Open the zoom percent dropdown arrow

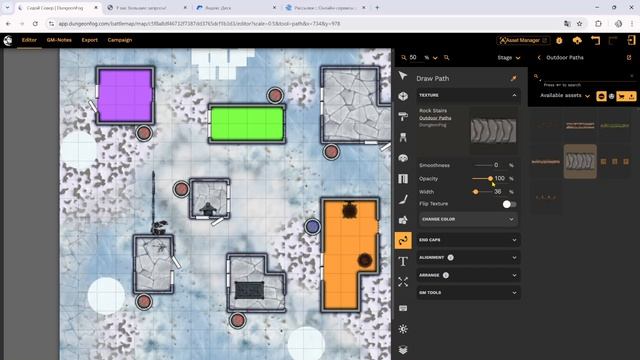point(435,58)
